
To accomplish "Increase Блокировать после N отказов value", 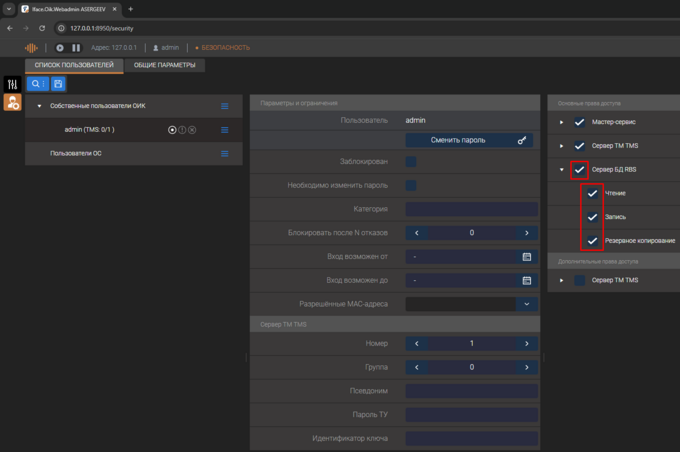I will click(x=526, y=233).
